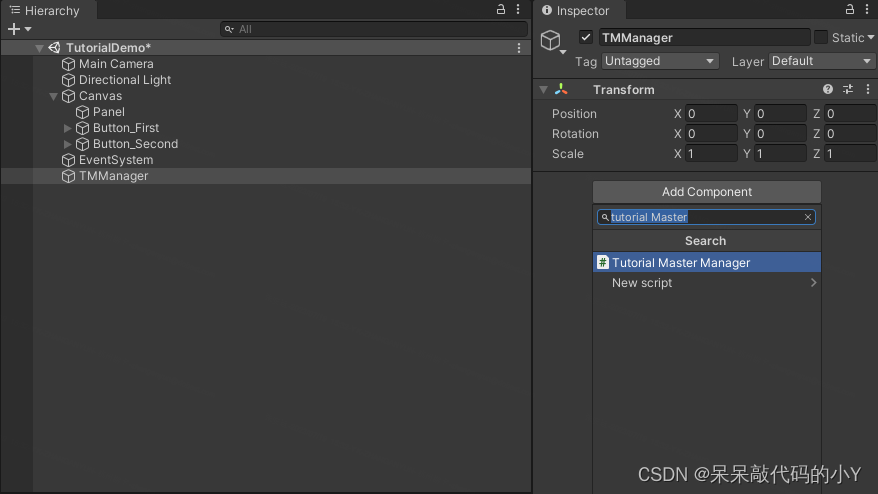Screen dimensions: 878x494
Task: Open the create dropdown arrow in Hierarchy
Action: point(27,29)
